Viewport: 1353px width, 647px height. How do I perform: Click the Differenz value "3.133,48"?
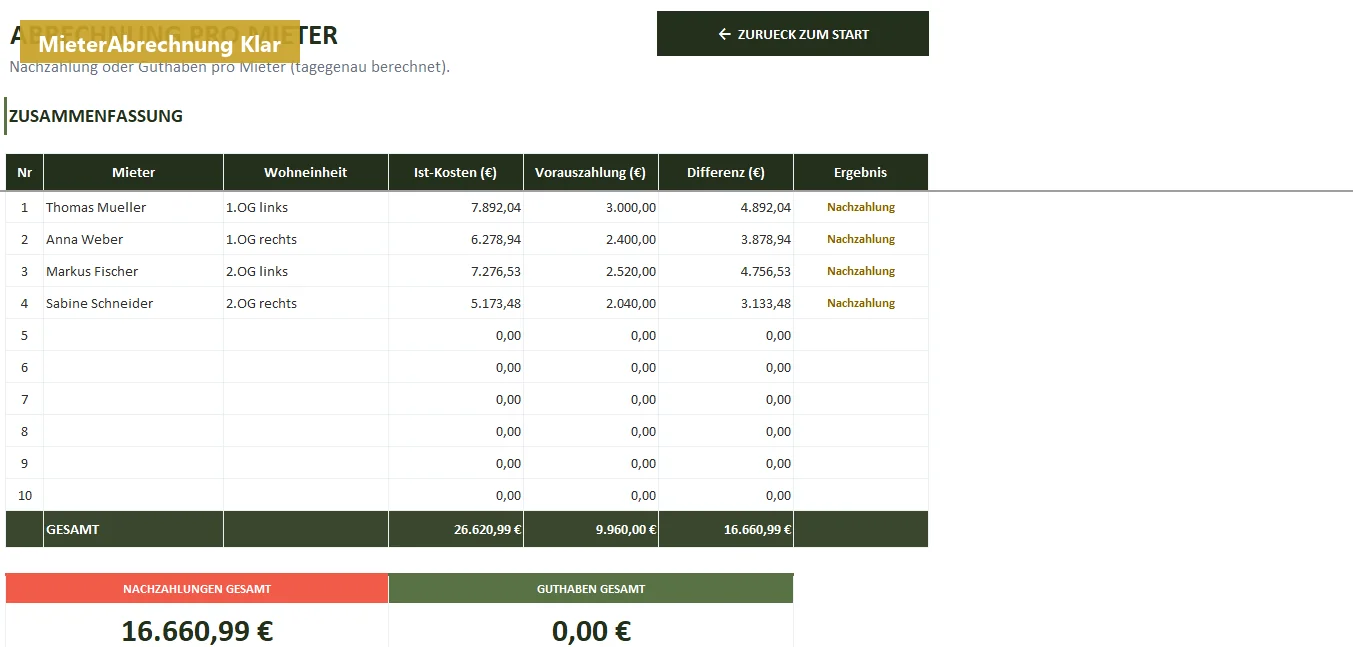(726, 303)
